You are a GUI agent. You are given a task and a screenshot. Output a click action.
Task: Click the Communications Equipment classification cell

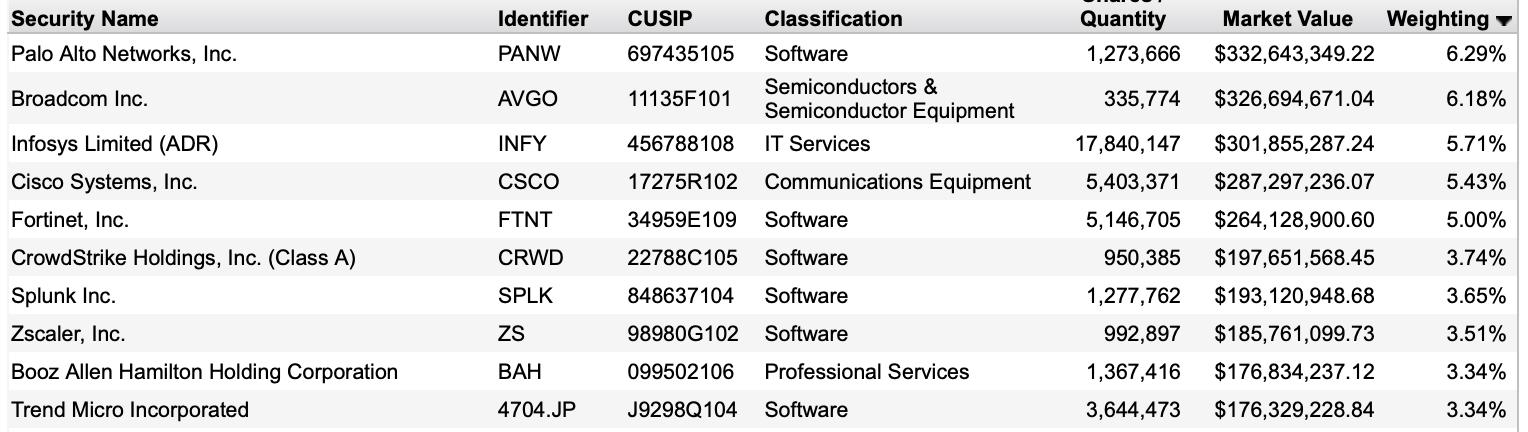coord(897,182)
